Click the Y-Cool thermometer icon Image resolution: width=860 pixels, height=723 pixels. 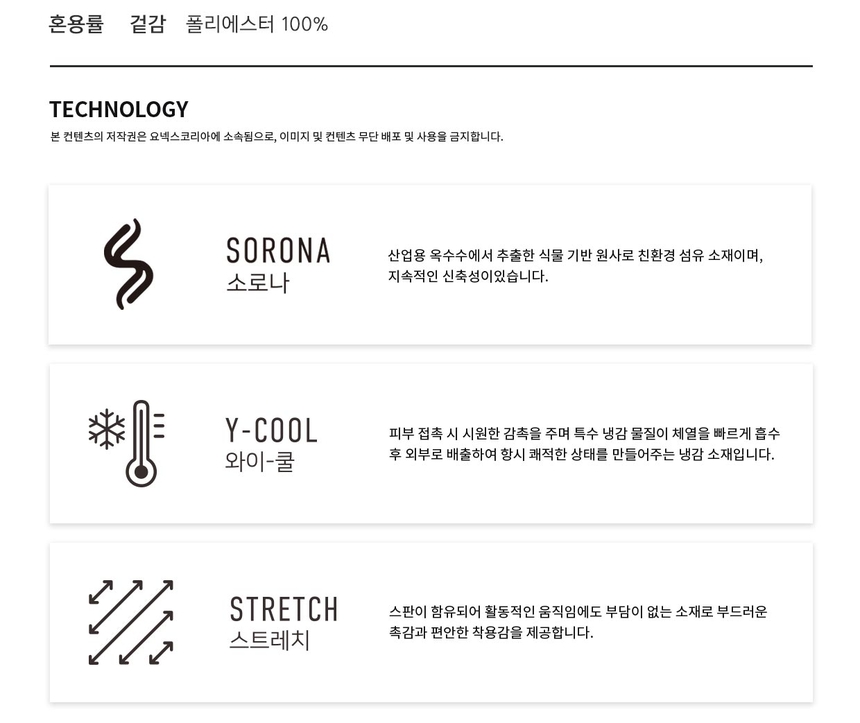pyautogui.click(x=141, y=443)
